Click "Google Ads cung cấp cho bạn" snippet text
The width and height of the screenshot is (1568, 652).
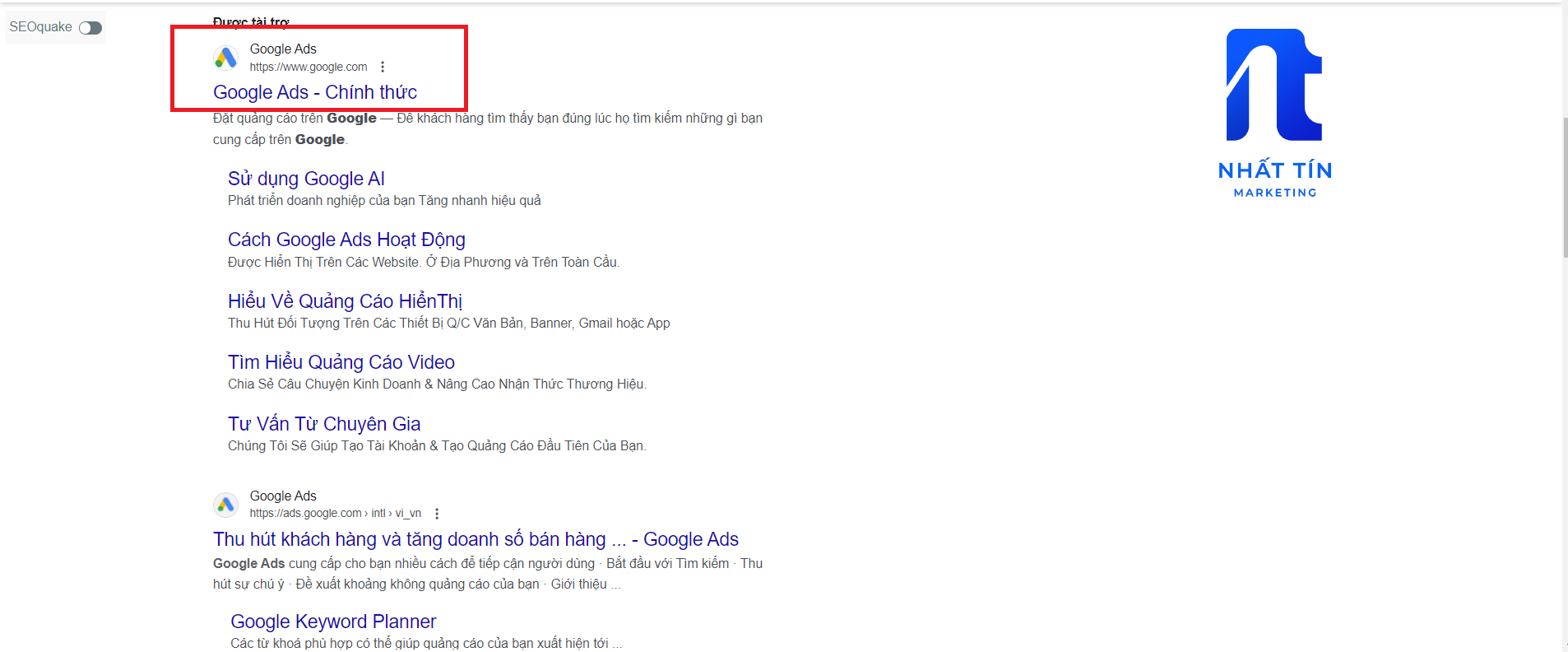click(x=488, y=574)
